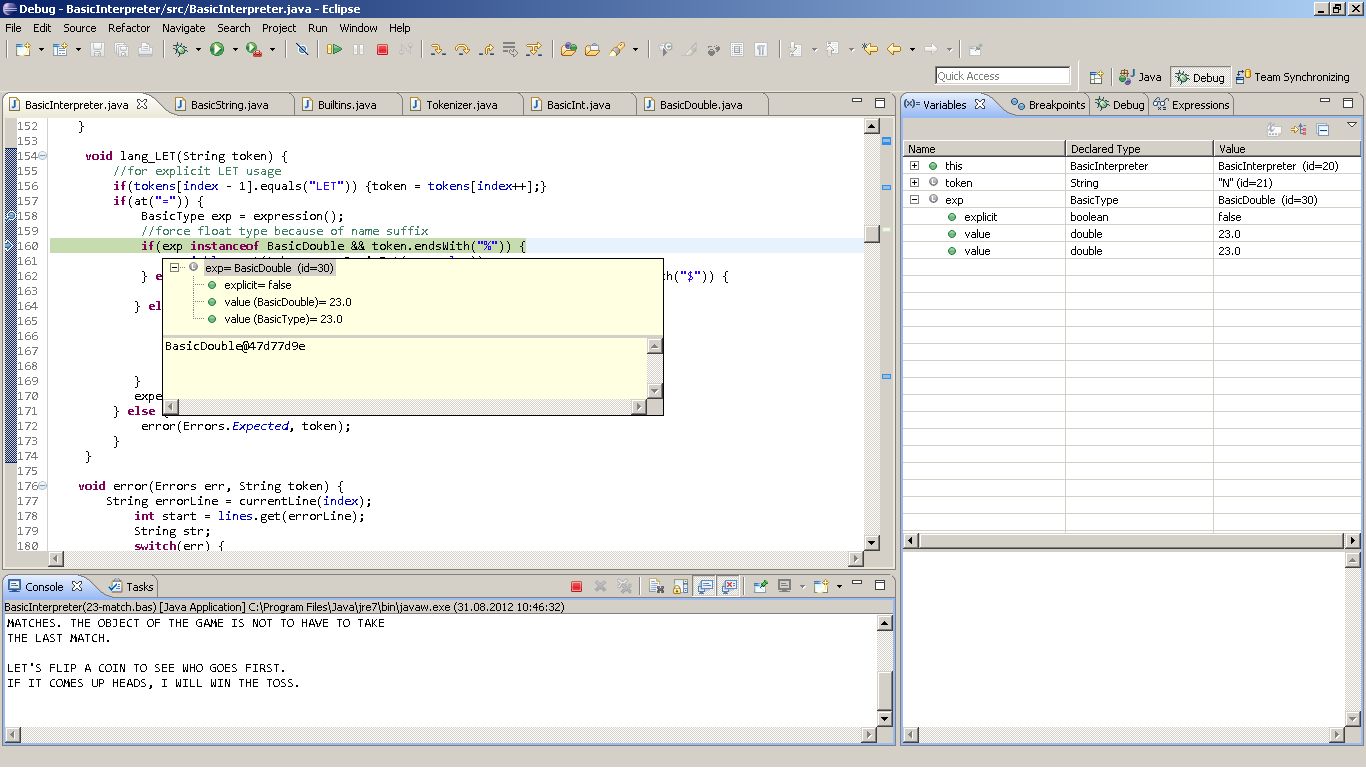Toggle Use Step Filters icon
The height and width of the screenshot is (768, 1366).
534,49
